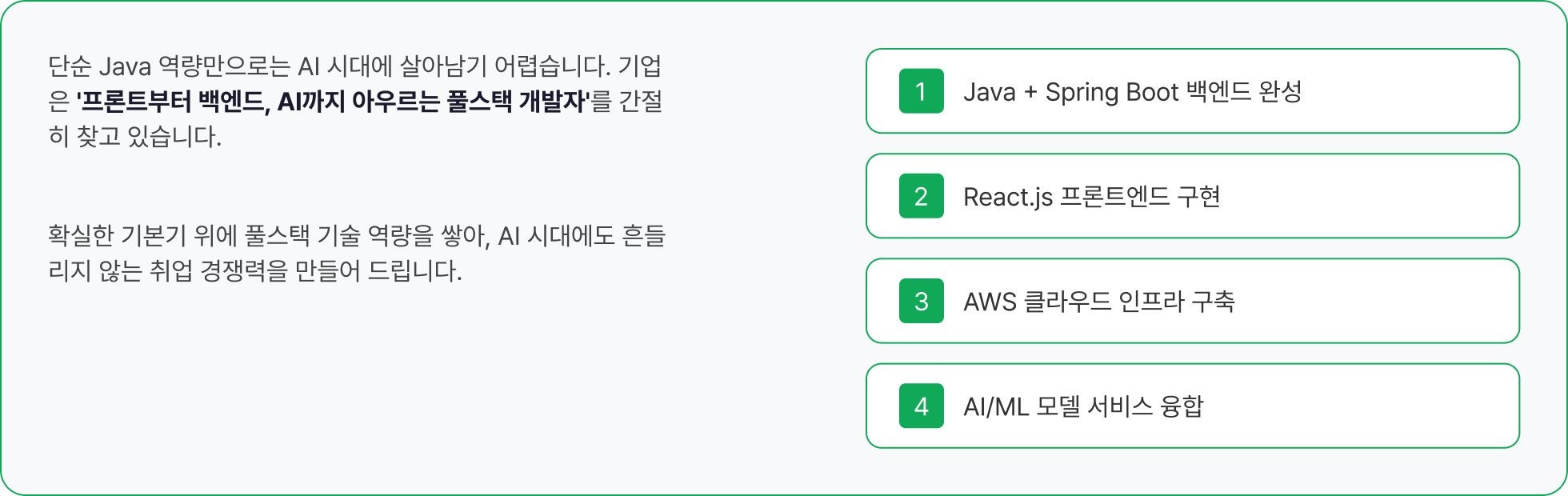Select the 'AI/ML 모델 서비스 융합' label

(x=1082, y=407)
